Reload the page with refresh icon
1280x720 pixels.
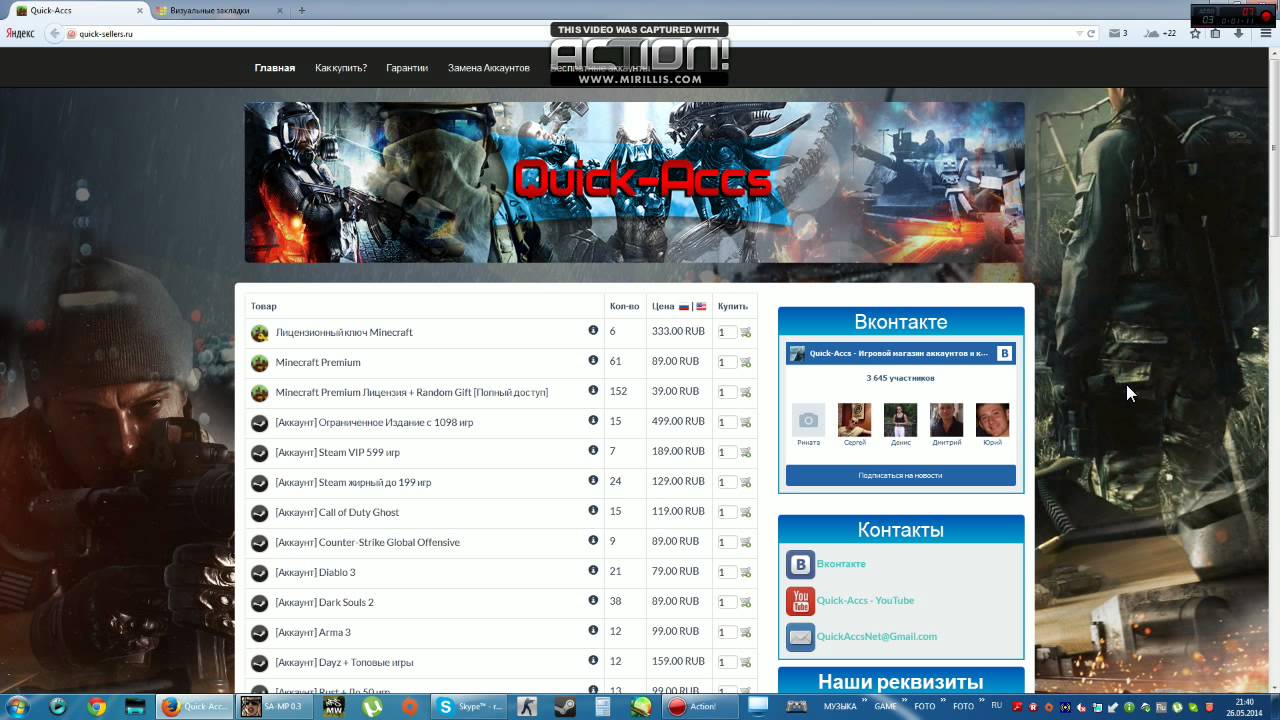[1091, 33]
